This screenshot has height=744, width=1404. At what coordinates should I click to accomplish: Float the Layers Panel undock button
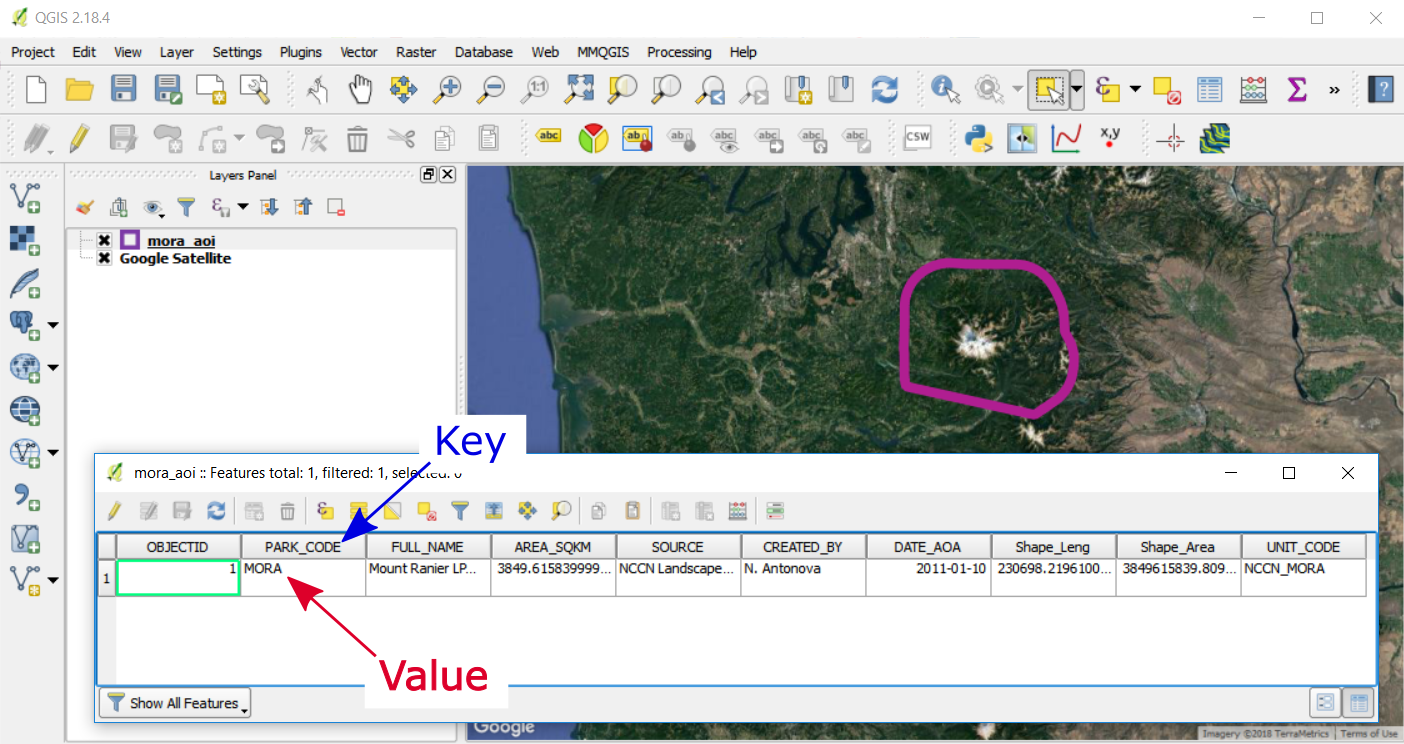(x=429, y=174)
